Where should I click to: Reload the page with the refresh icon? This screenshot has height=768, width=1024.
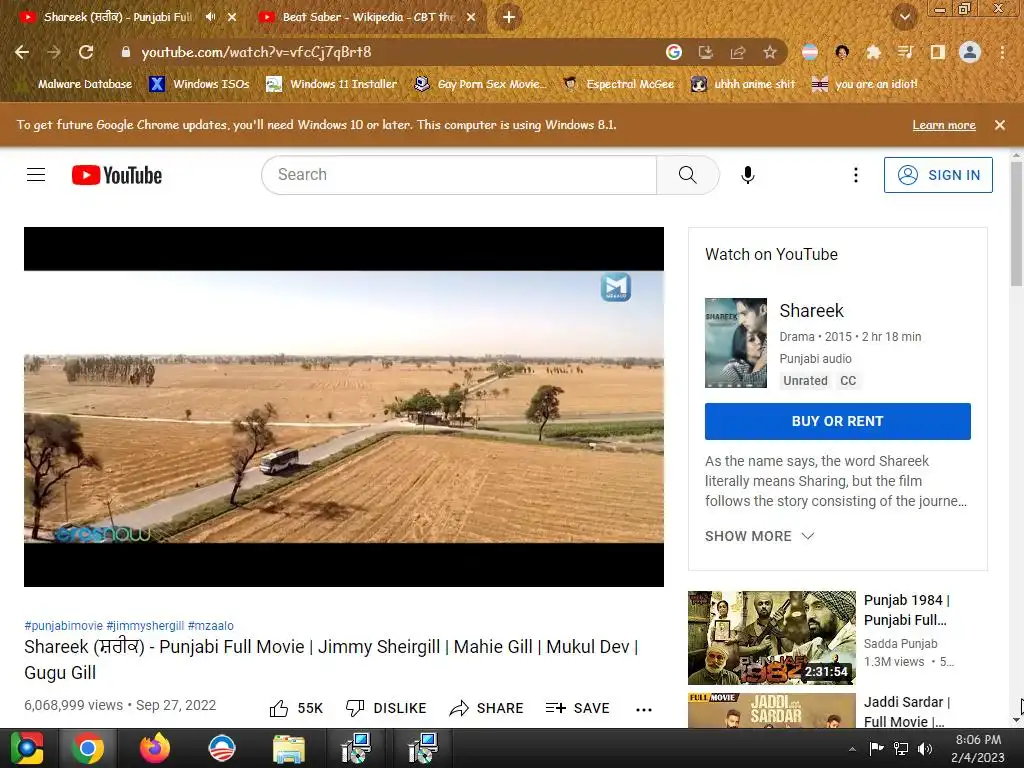pyautogui.click(x=86, y=52)
